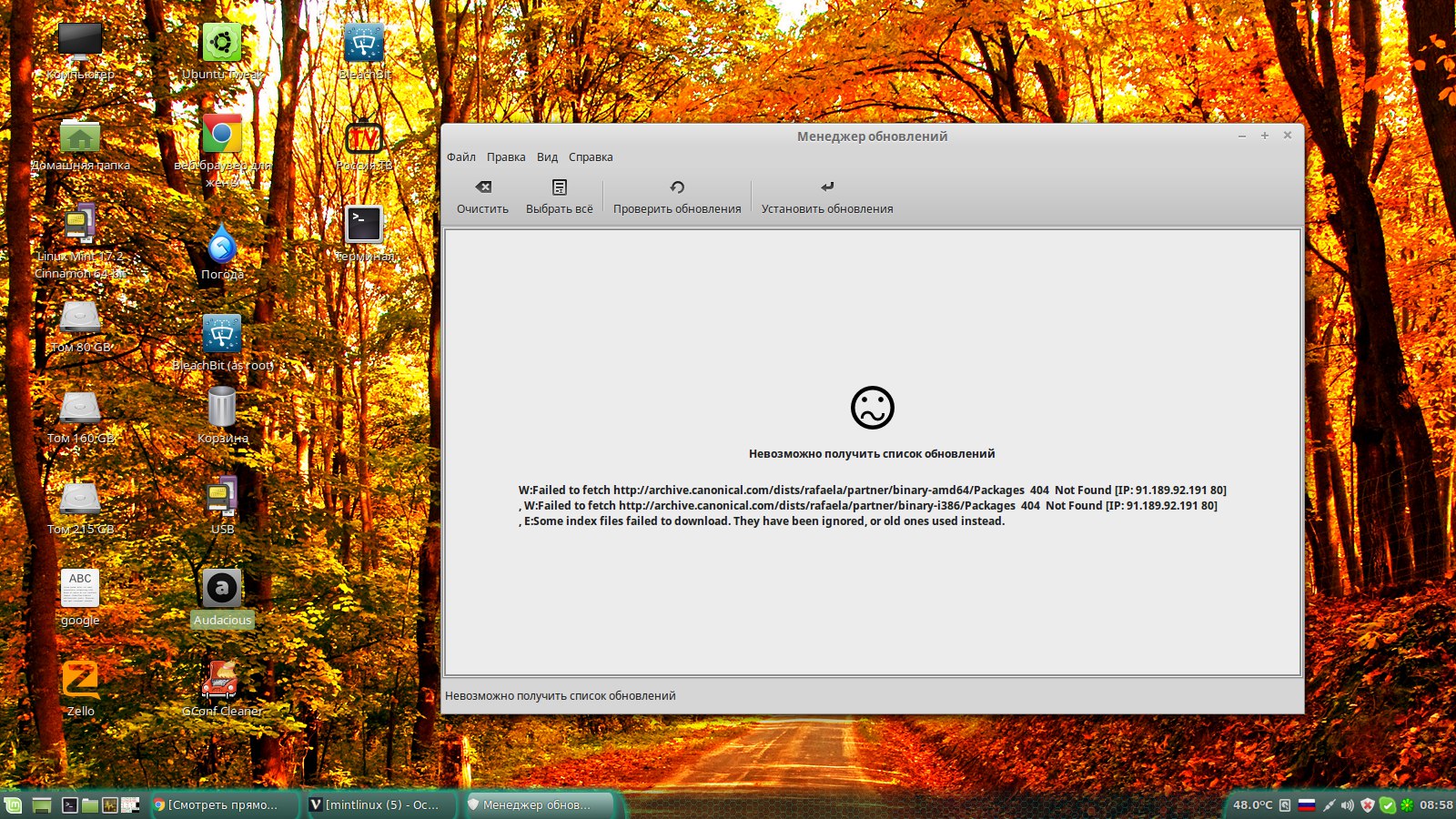Click the Russian flag keyboard layout indicator
Image resolution: width=1456 pixels, height=819 pixels.
click(x=1307, y=804)
